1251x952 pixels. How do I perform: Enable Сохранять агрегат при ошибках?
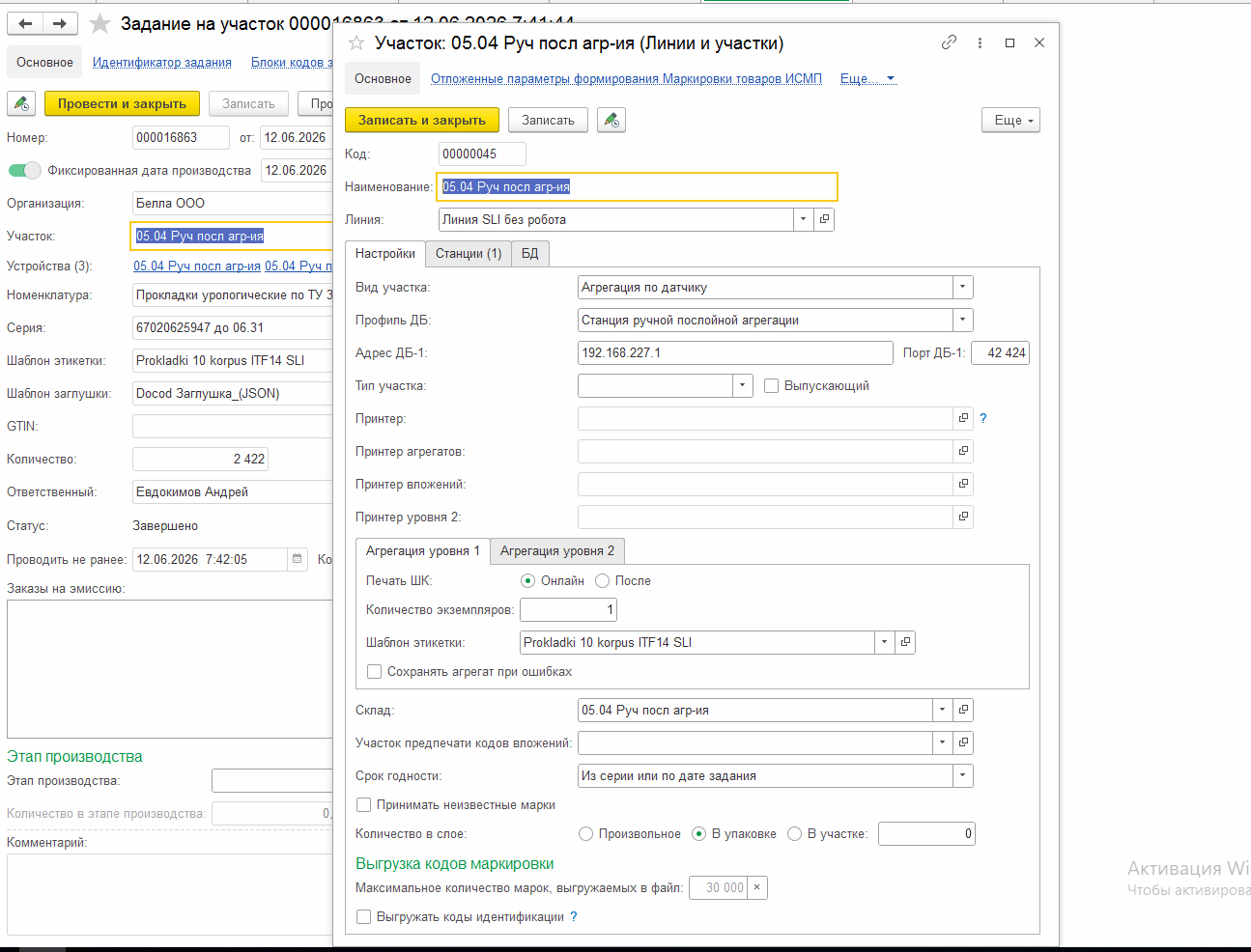coord(374,671)
